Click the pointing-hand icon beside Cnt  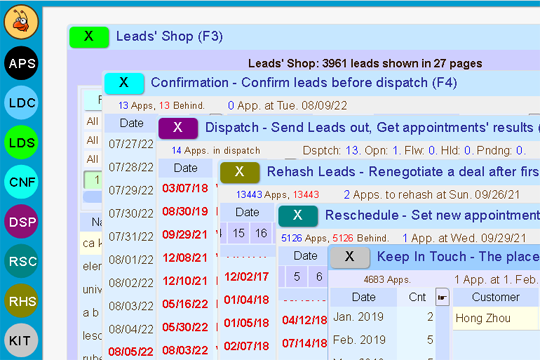(443, 297)
